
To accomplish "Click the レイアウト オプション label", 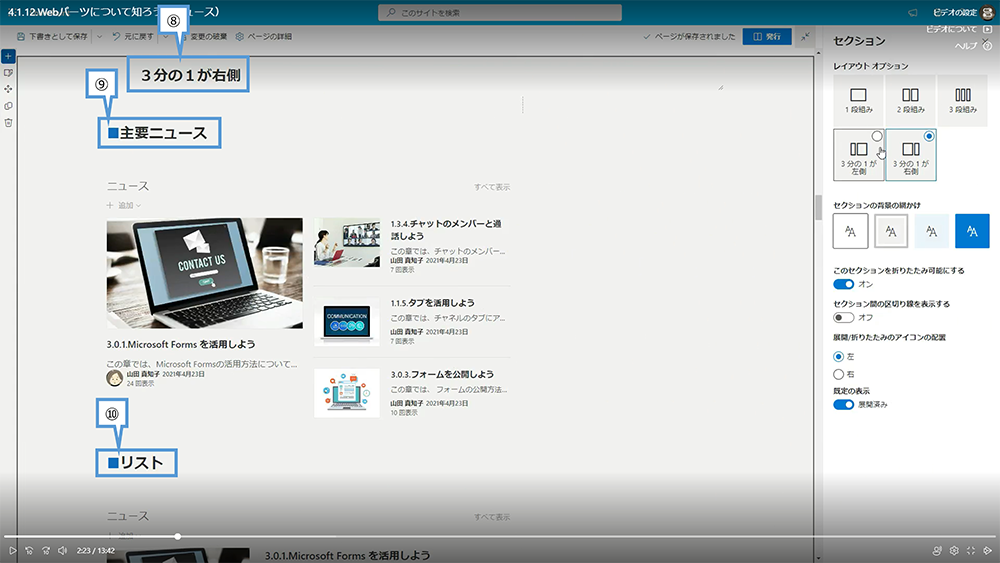I will click(x=871, y=66).
